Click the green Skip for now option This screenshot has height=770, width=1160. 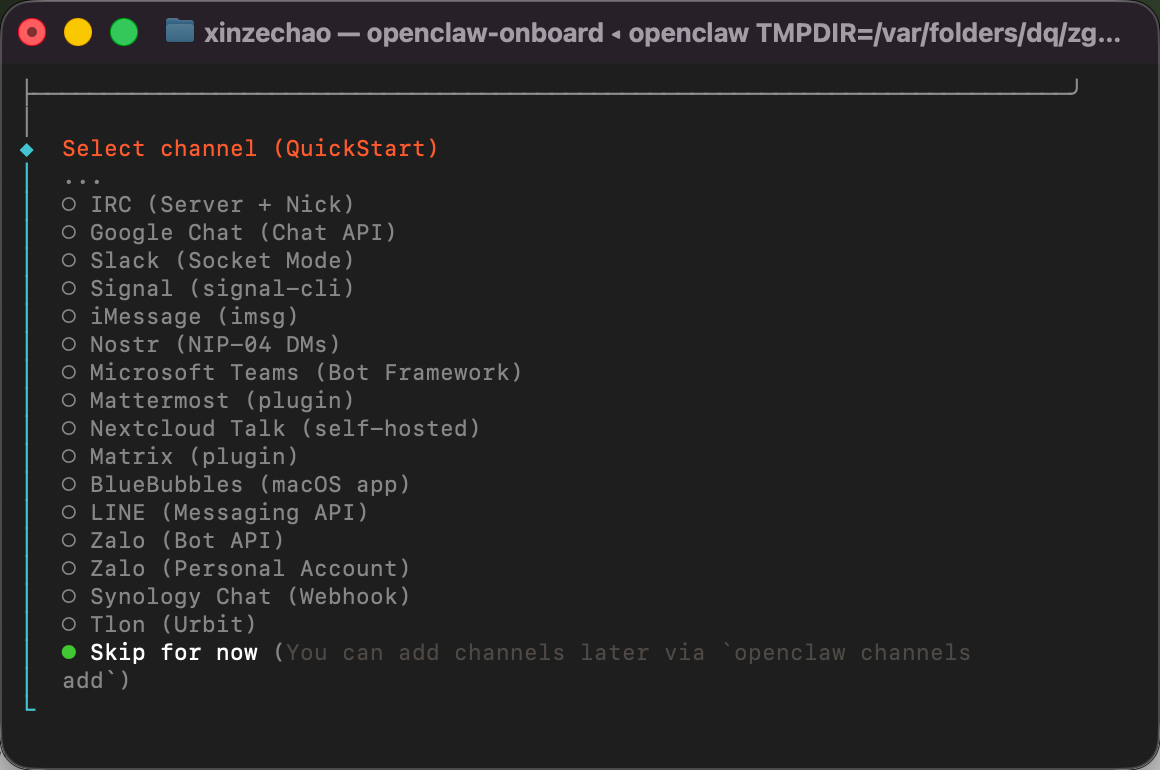pos(160,652)
